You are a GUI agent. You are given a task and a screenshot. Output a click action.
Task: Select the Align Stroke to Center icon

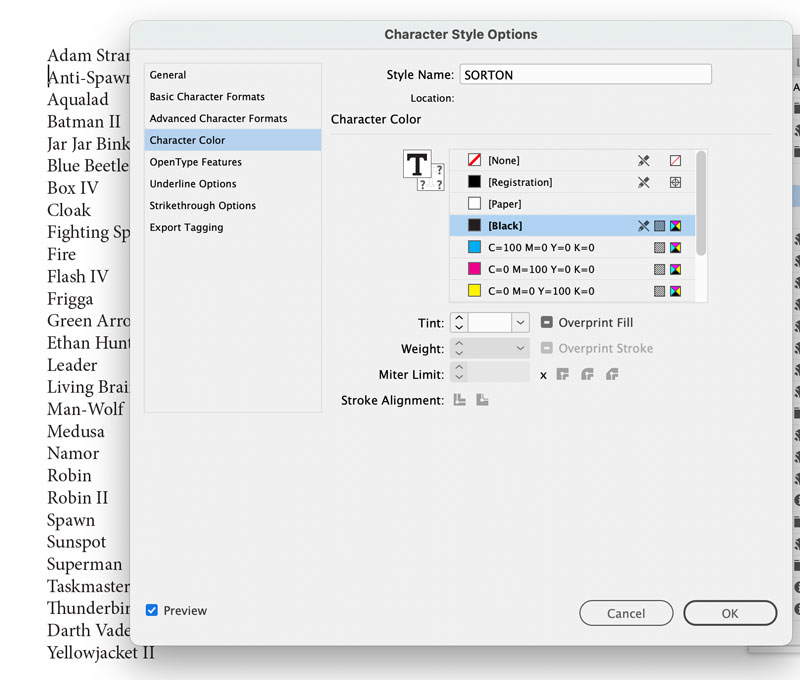pos(460,400)
